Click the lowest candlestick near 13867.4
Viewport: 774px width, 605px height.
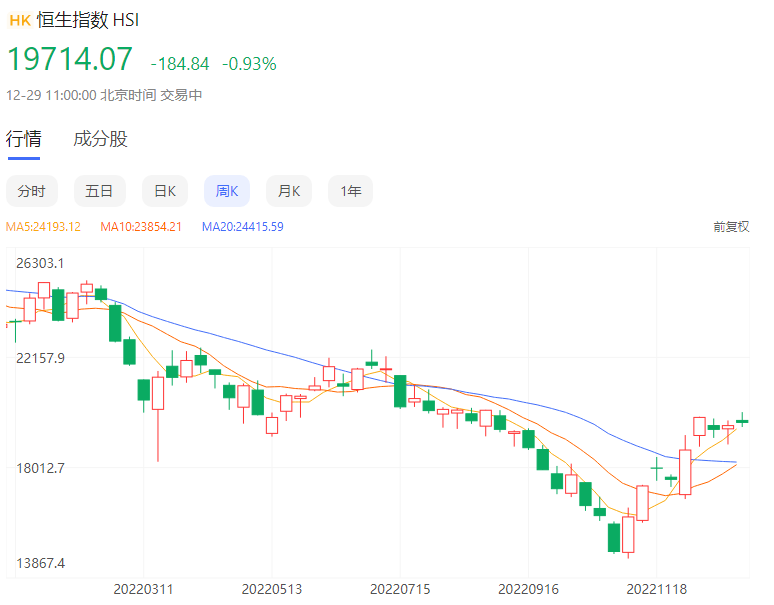pos(628,534)
